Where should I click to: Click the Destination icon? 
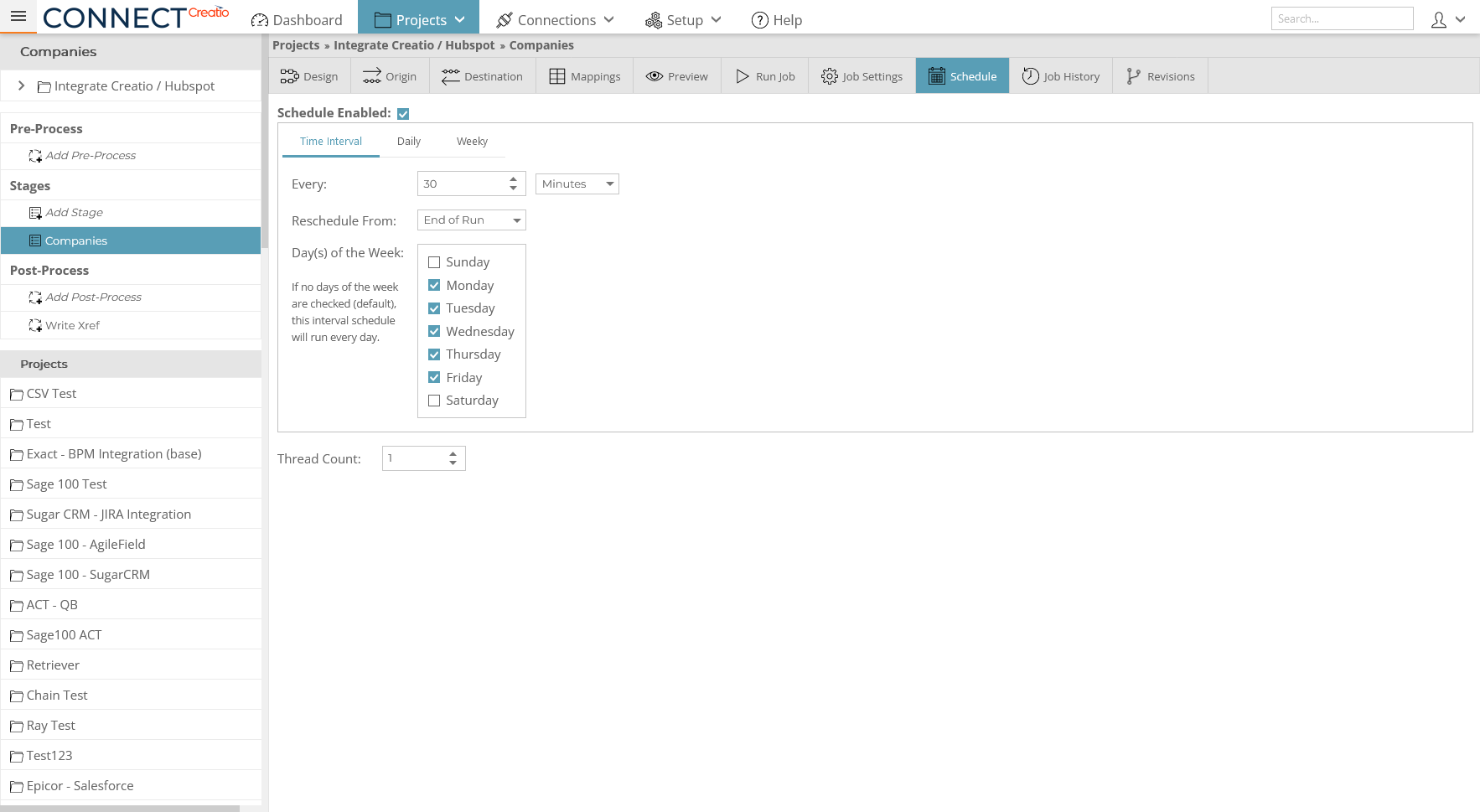(x=451, y=75)
